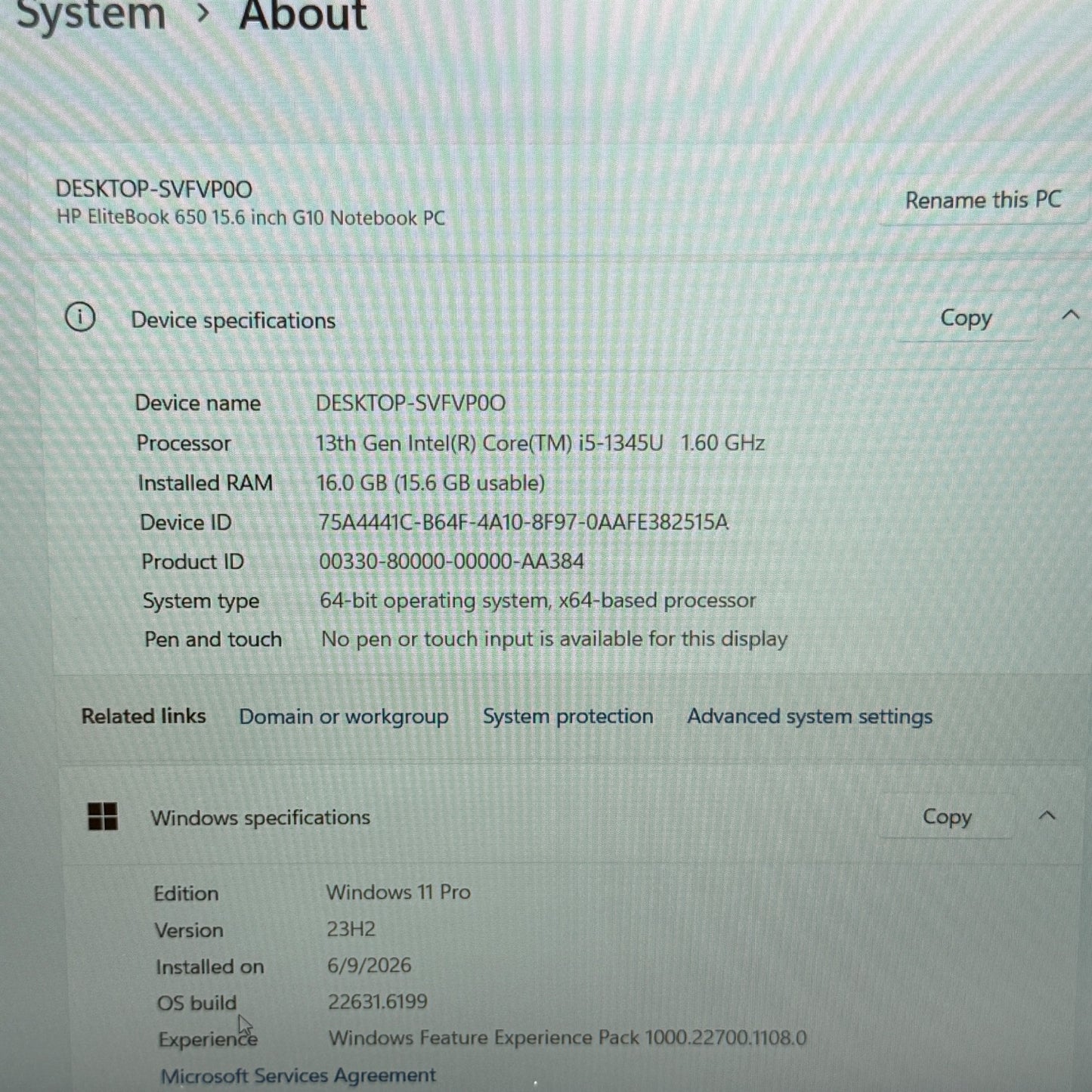Click the Processor value text
This screenshot has height=1092, width=1092.
tap(540, 443)
